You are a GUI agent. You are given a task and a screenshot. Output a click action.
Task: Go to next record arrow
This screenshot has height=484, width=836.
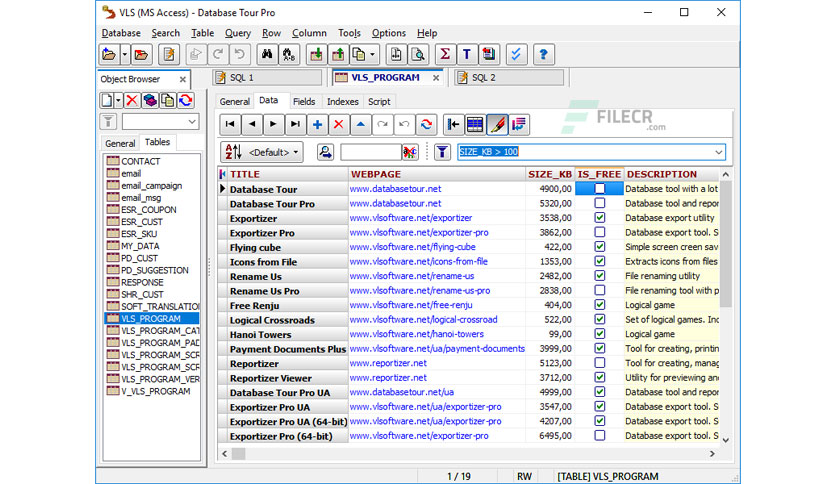(273, 124)
